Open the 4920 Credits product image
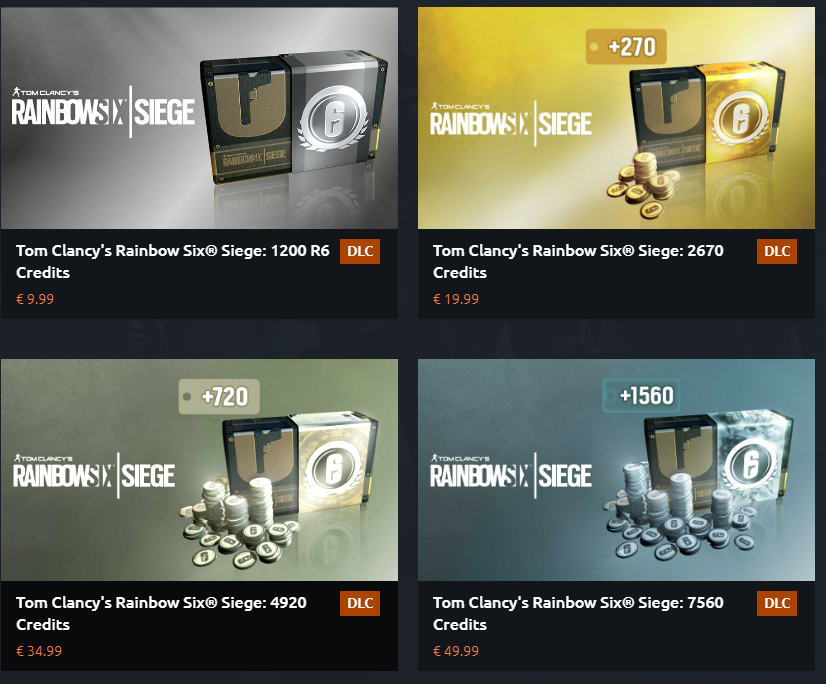This screenshot has width=826, height=684. 199,470
